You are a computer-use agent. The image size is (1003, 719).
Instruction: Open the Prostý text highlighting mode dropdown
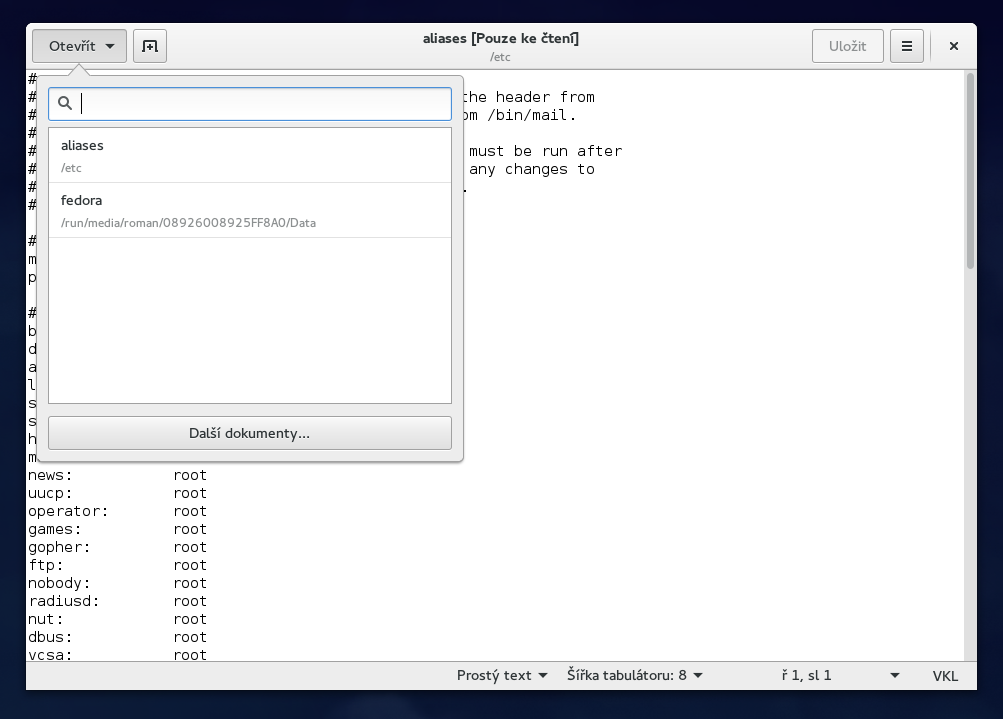pyautogui.click(x=500, y=675)
